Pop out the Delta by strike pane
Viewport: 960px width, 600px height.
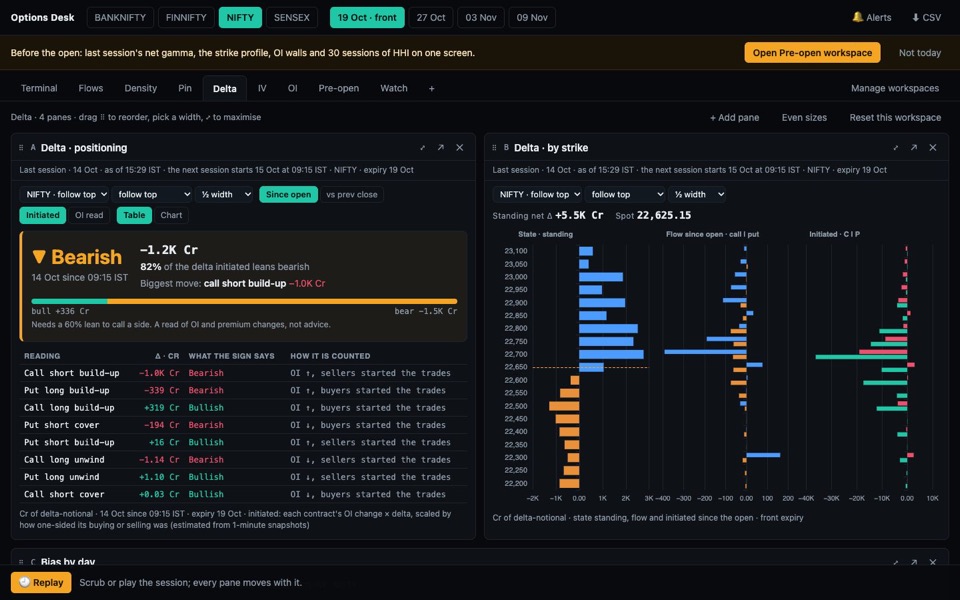(x=914, y=148)
